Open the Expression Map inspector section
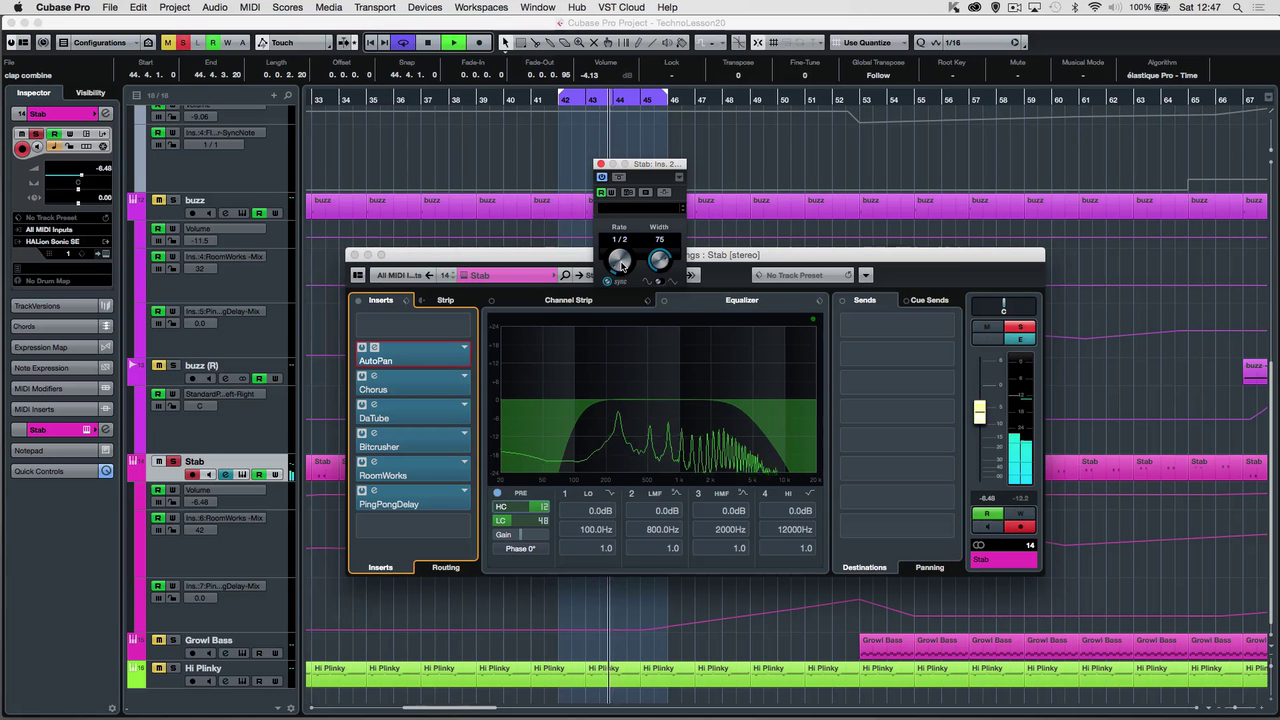 [55, 347]
